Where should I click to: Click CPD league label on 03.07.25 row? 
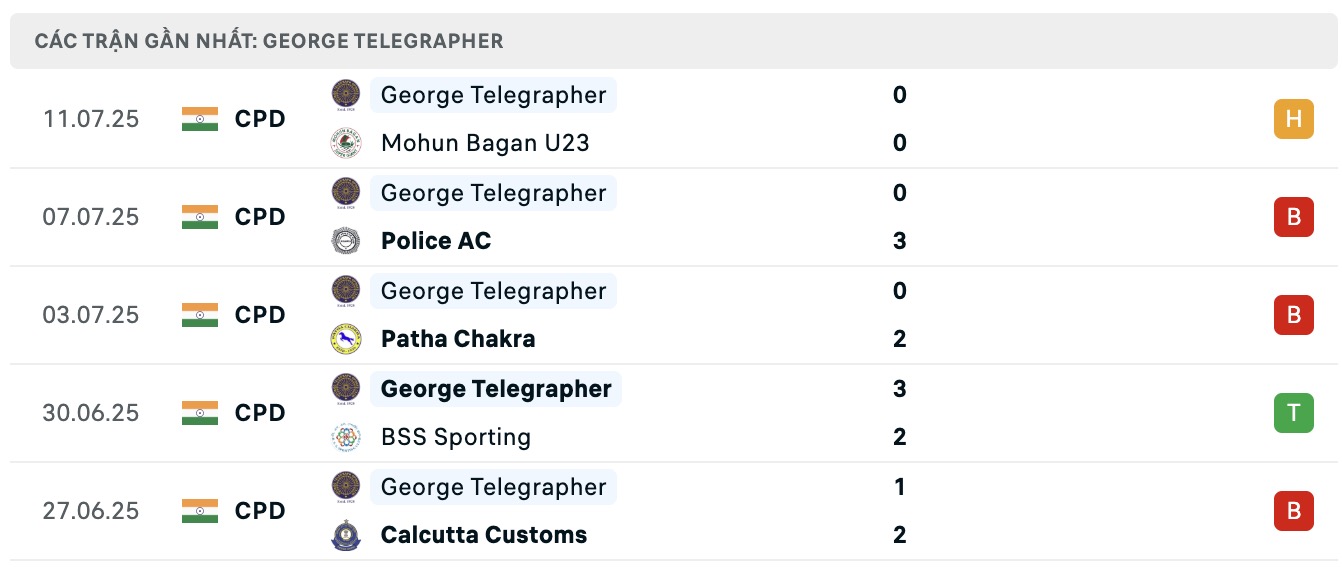pos(260,315)
